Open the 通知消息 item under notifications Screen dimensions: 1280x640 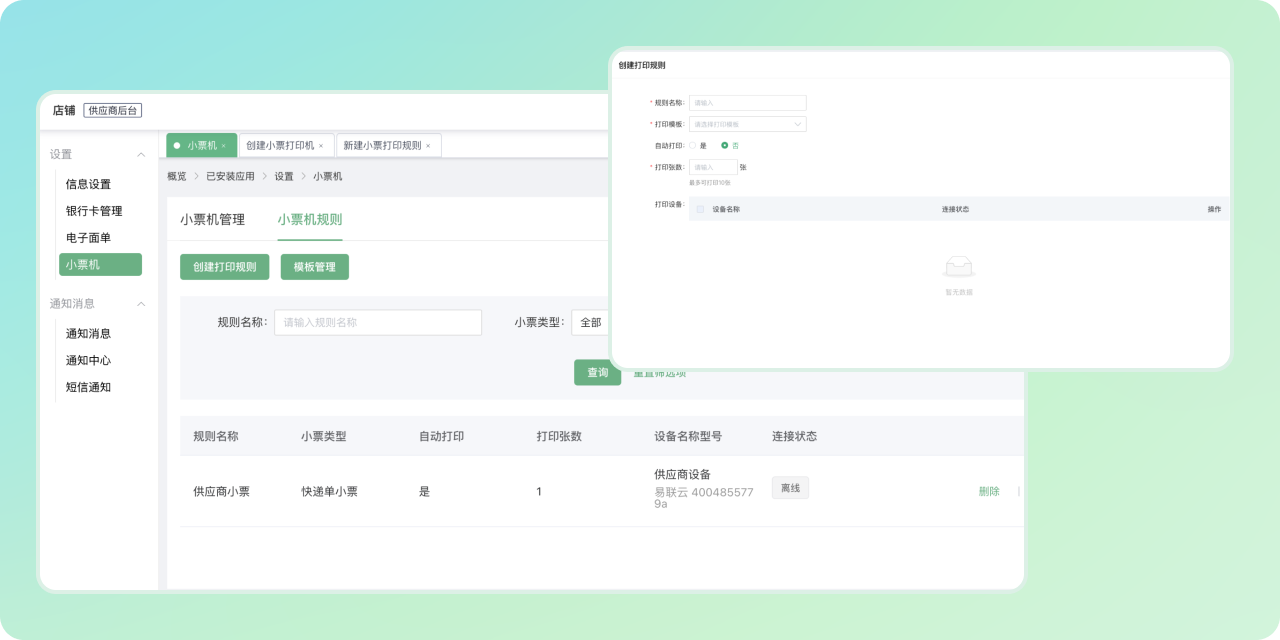point(88,333)
